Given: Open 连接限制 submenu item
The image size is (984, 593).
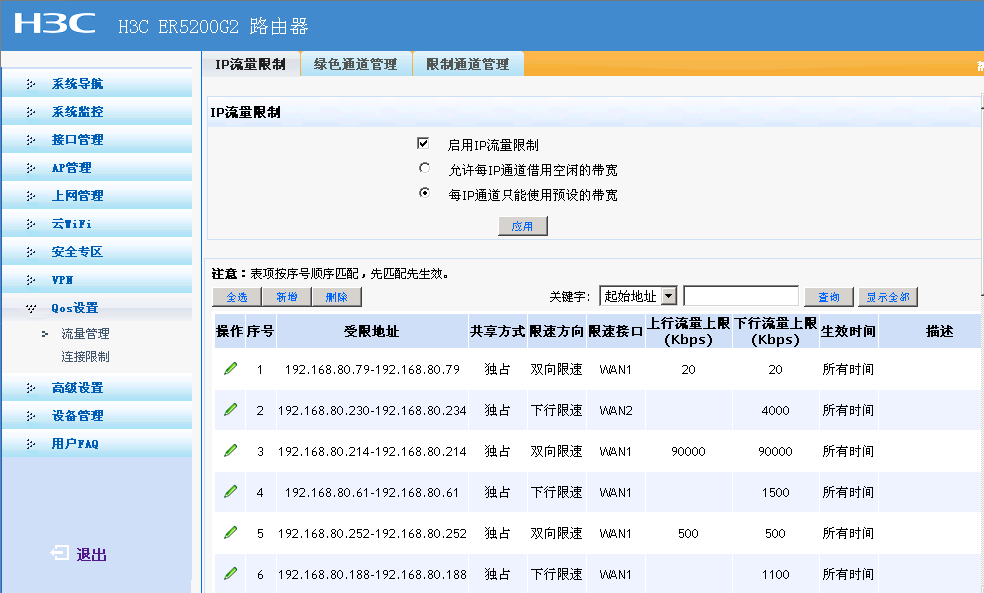Looking at the screenshot, I should pos(85,356).
